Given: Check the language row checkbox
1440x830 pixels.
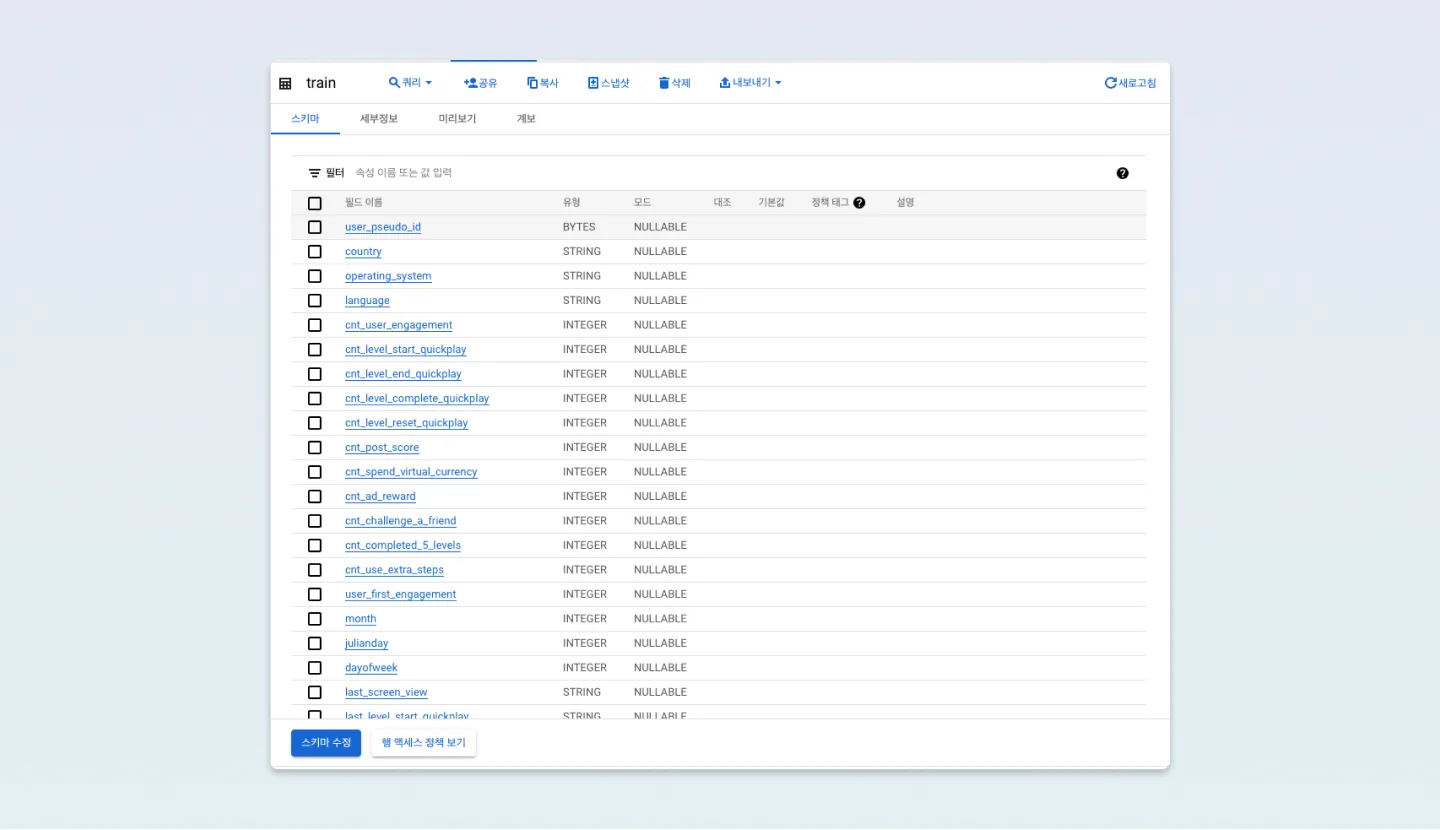Looking at the screenshot, I should pos(315,301).
